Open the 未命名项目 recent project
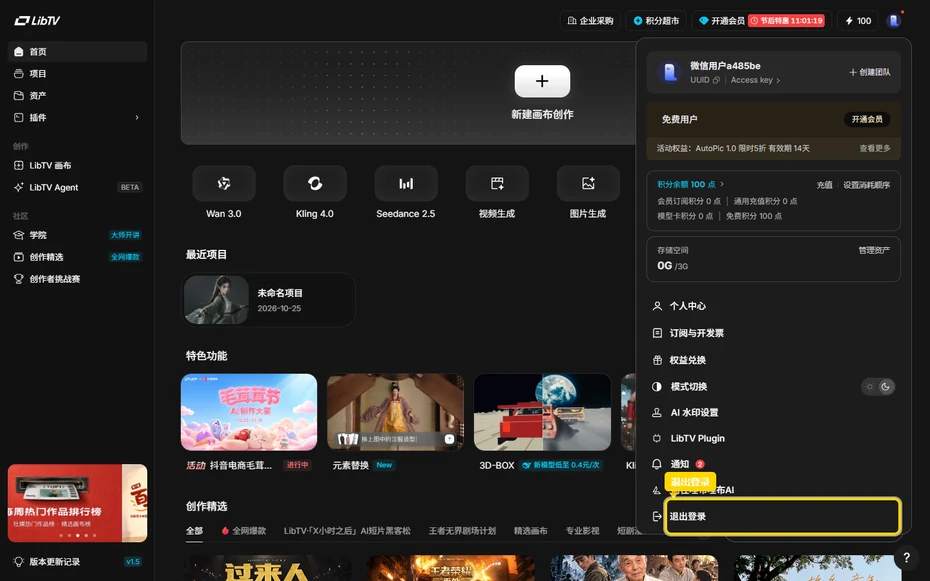 268,300
